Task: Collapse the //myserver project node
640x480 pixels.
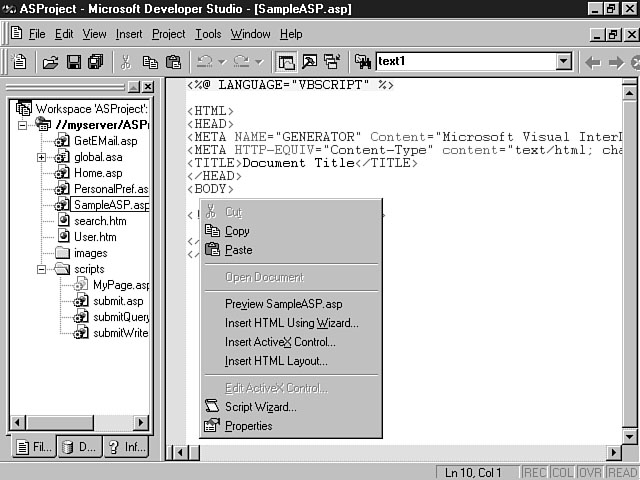Action: tap(24, 125)
